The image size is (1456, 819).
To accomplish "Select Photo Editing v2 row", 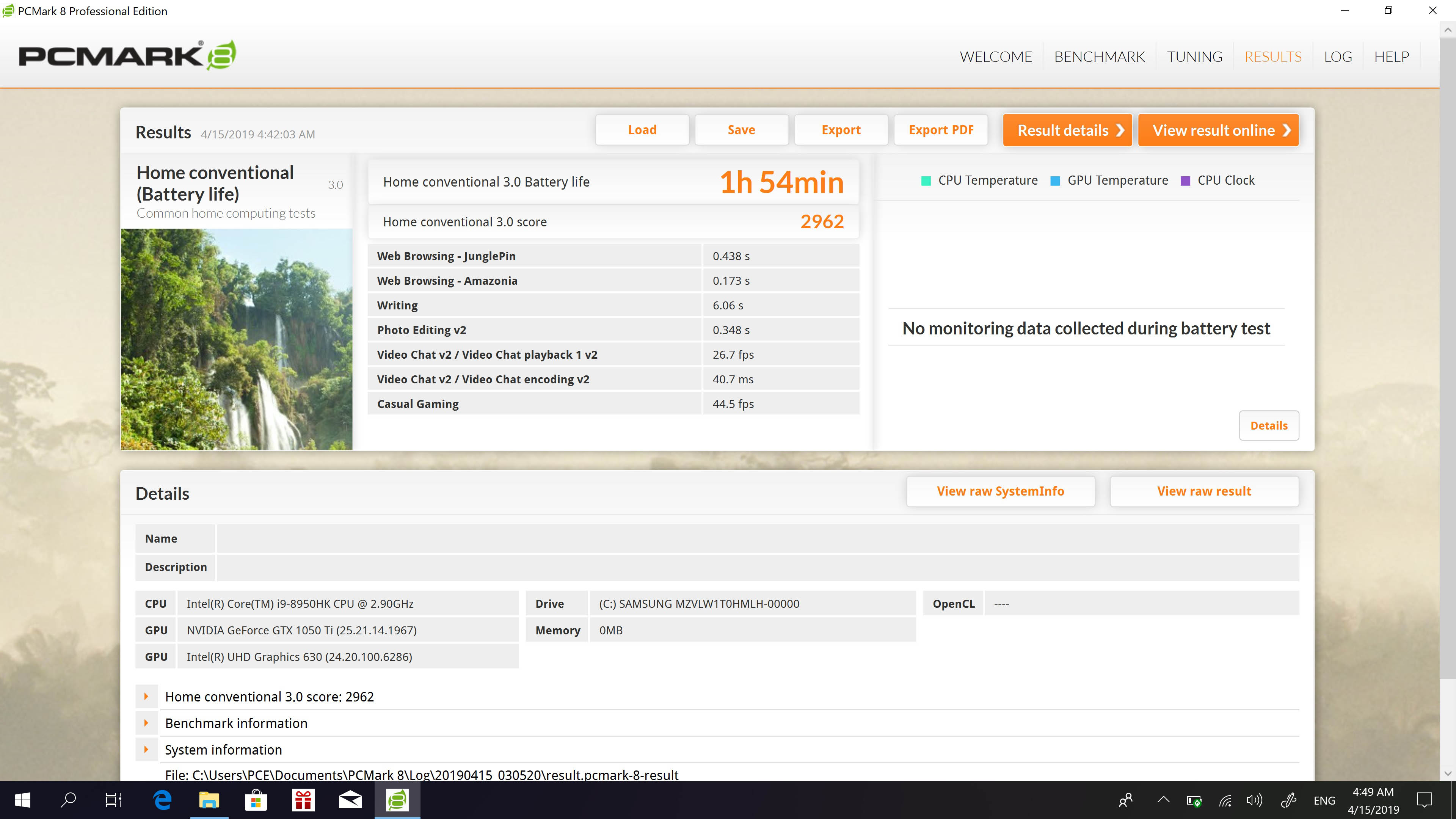I will [613, 330].
